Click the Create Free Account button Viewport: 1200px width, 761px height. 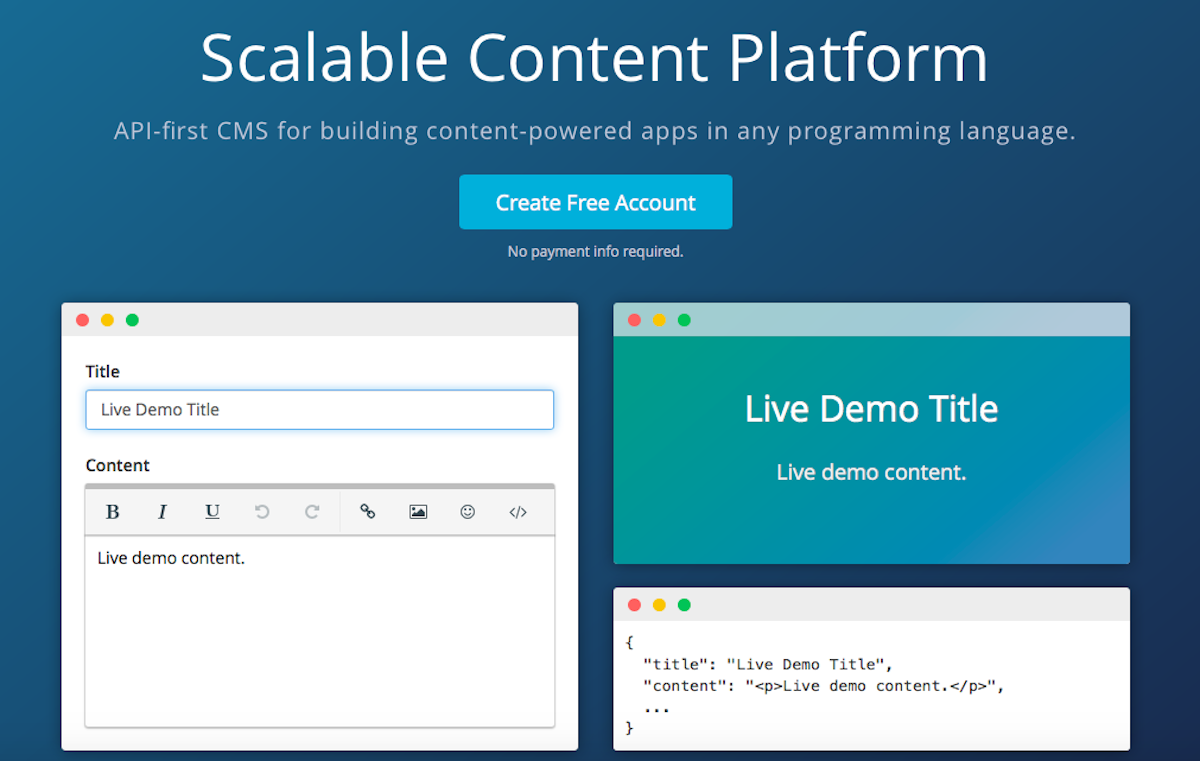click(x=595, y=202)
